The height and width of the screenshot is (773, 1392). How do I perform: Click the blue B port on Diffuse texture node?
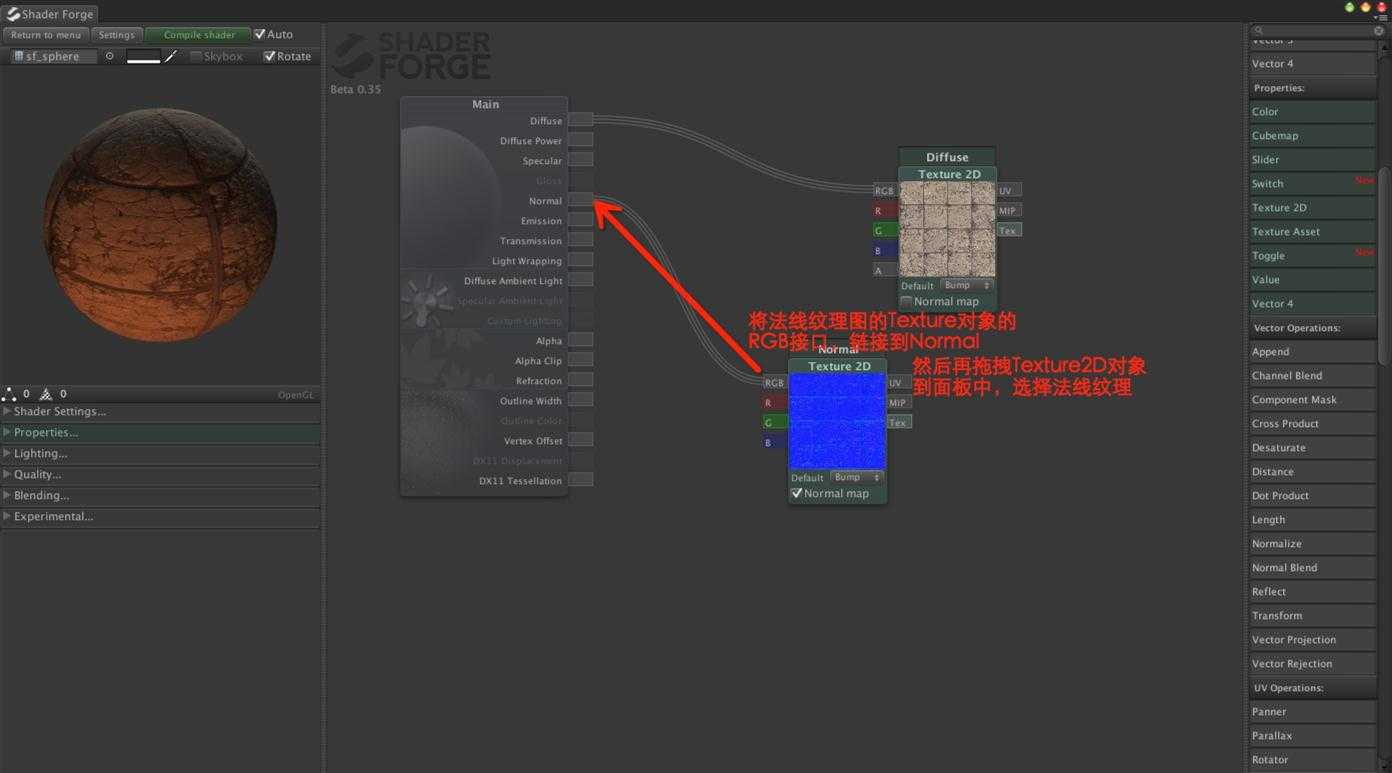(x=885, y=251)
